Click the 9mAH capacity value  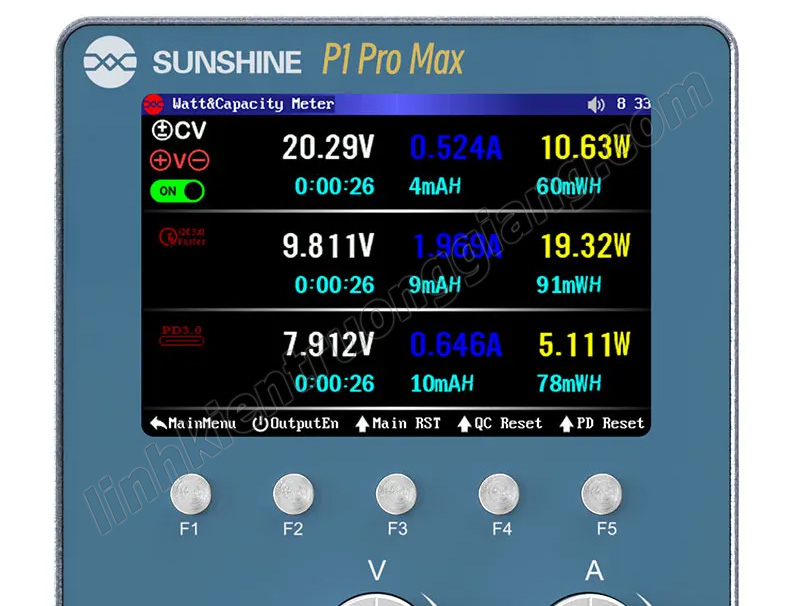point(435,285)
